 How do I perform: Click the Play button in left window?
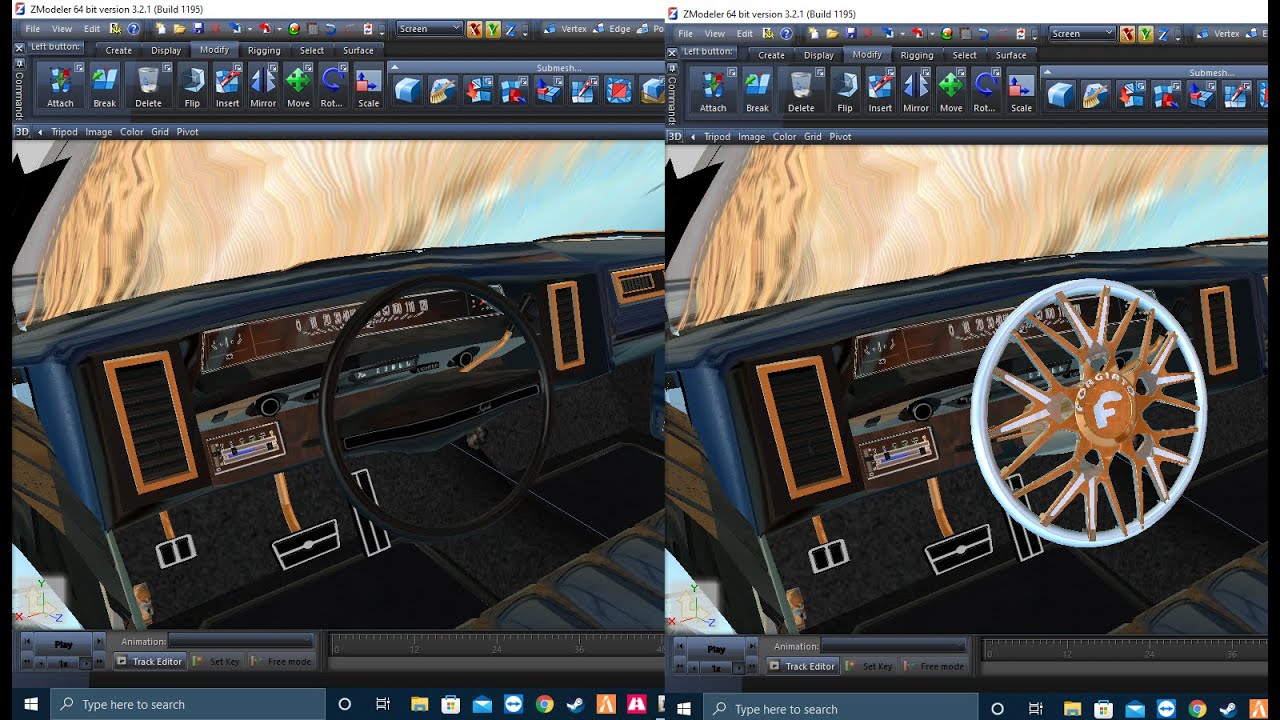point(64,645)
